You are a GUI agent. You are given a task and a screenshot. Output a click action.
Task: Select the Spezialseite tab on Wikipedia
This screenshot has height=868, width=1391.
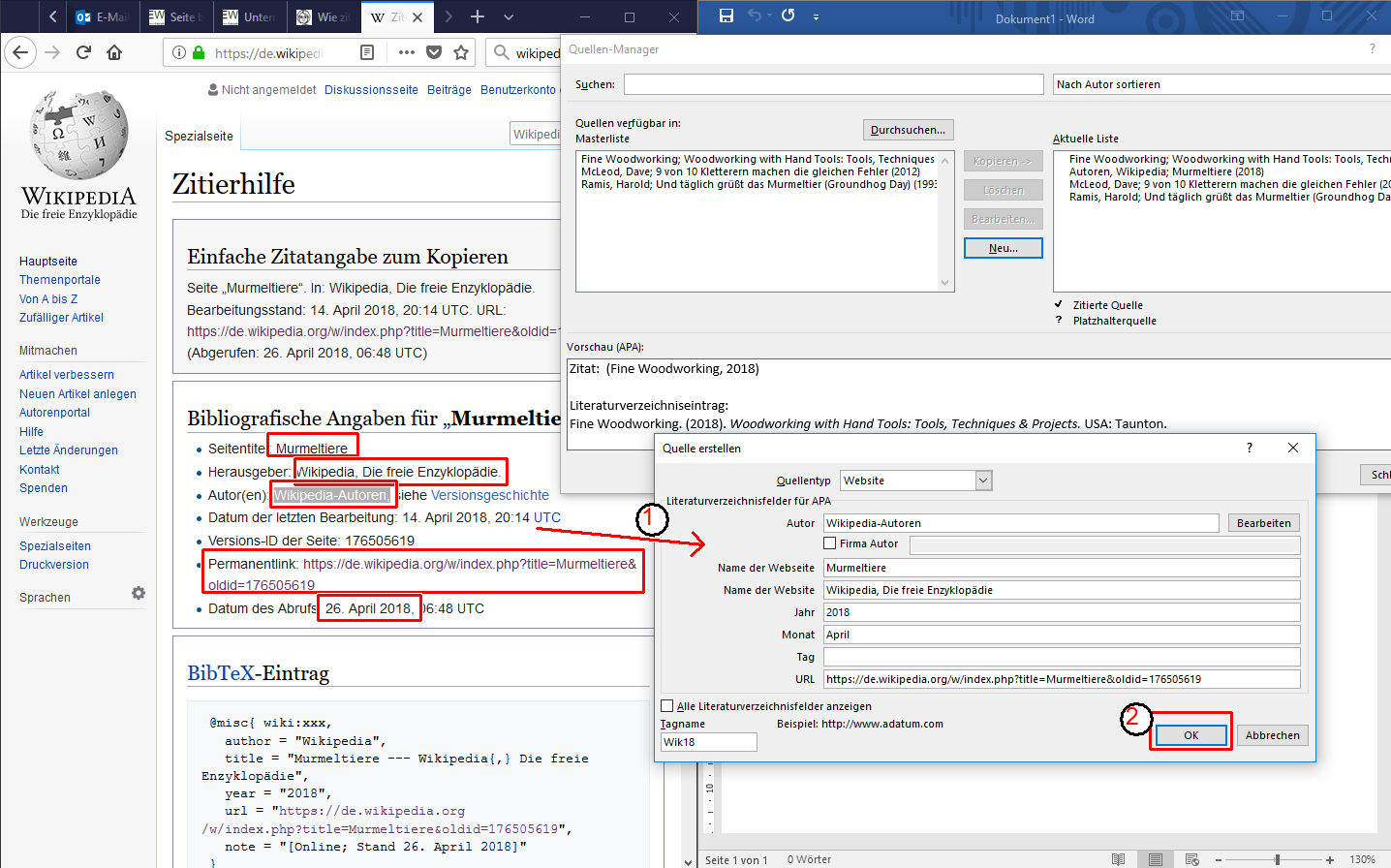click(199, 136)
